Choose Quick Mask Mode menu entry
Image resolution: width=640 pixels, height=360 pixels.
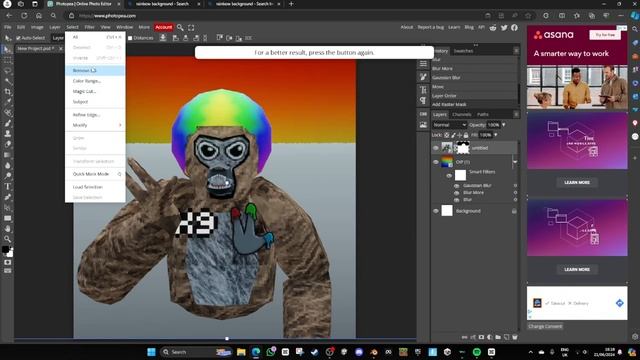[x=91, y=174]
